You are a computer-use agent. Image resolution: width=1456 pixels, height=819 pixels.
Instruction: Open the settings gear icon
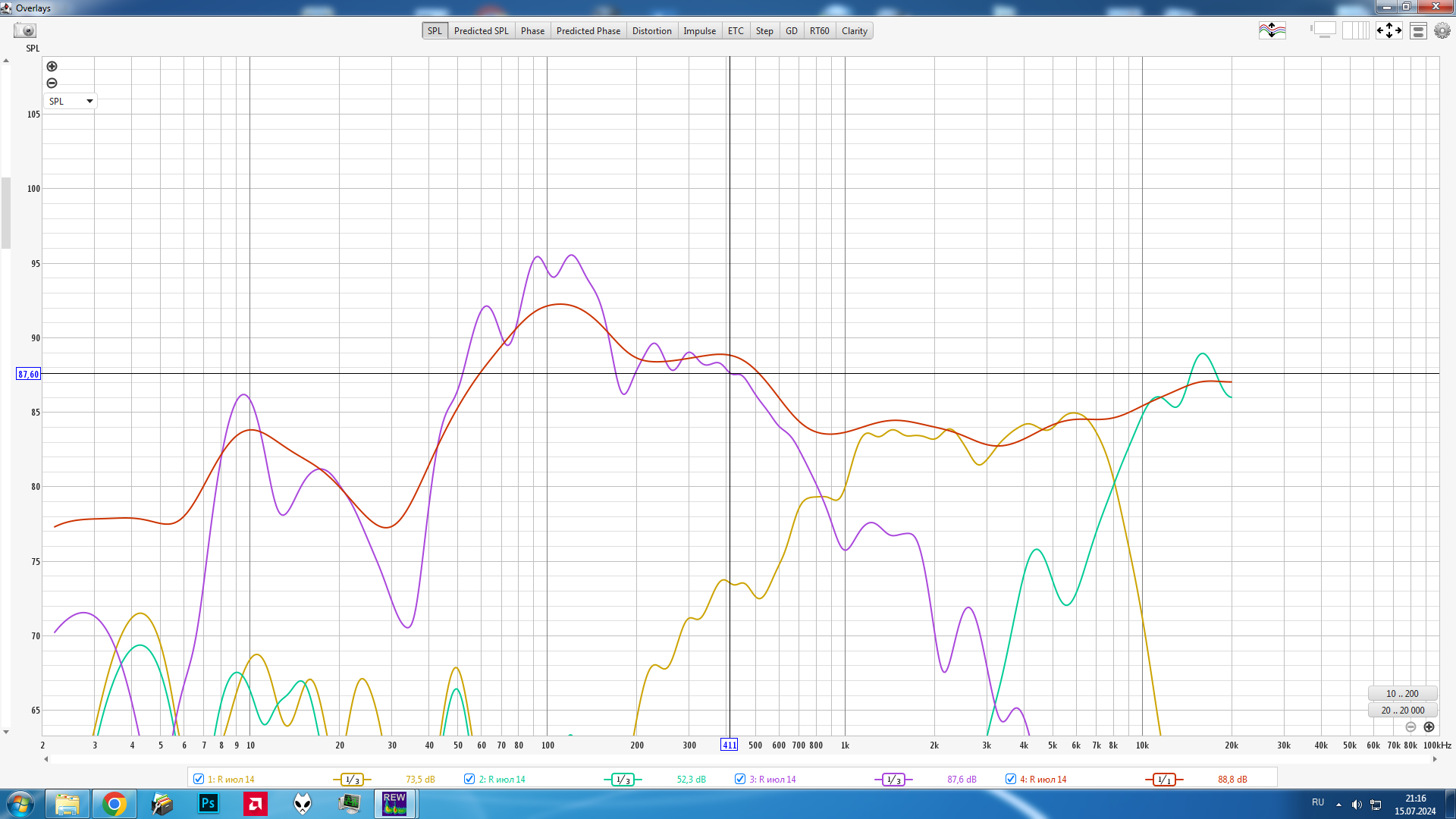point(1442,31)
